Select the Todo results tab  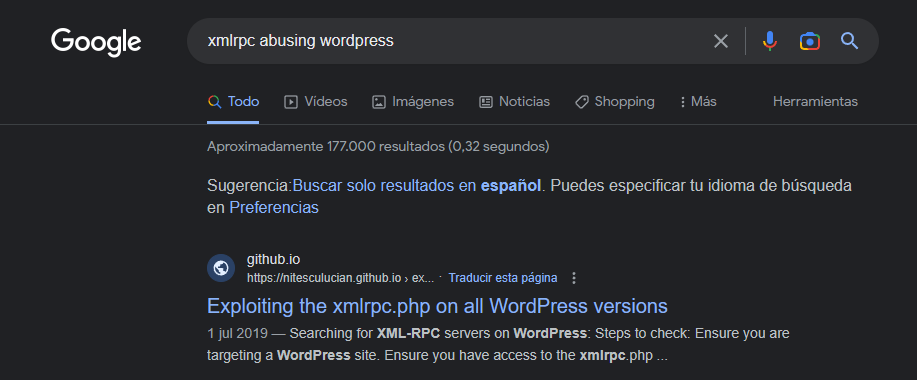[233, 102]
